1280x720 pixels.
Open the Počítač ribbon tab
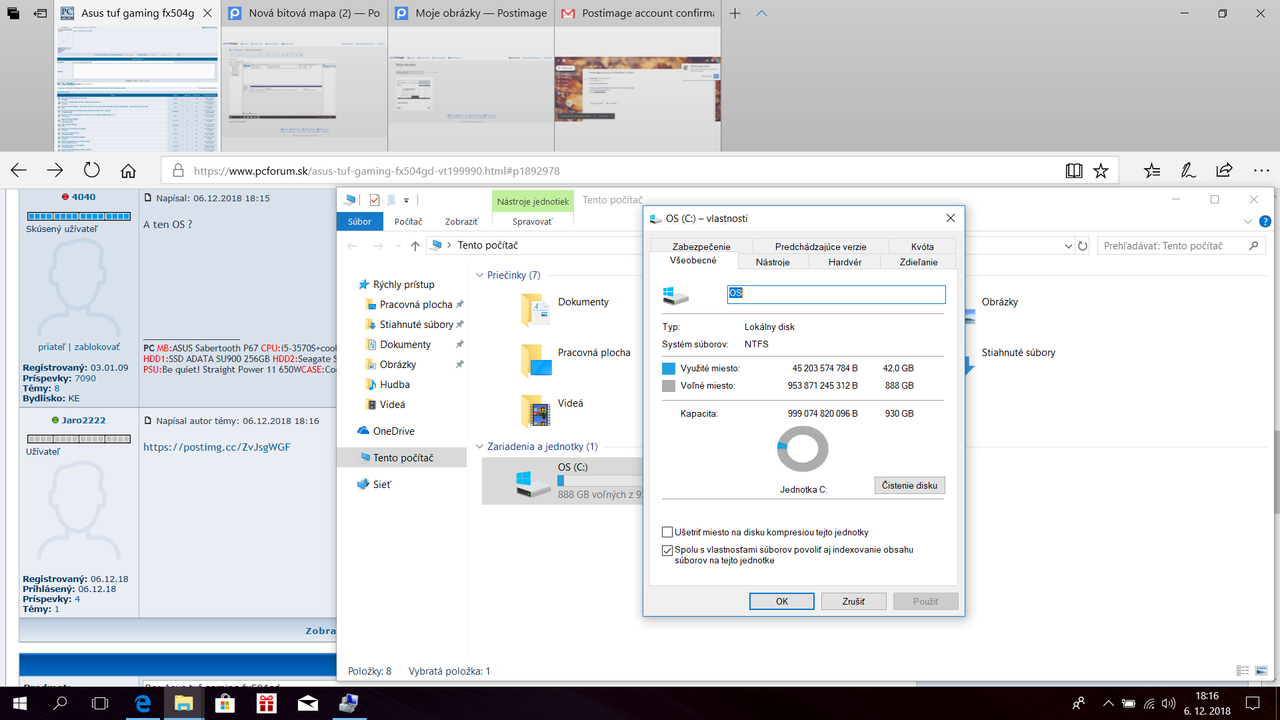pyautogui.click(x=408, y=221)
